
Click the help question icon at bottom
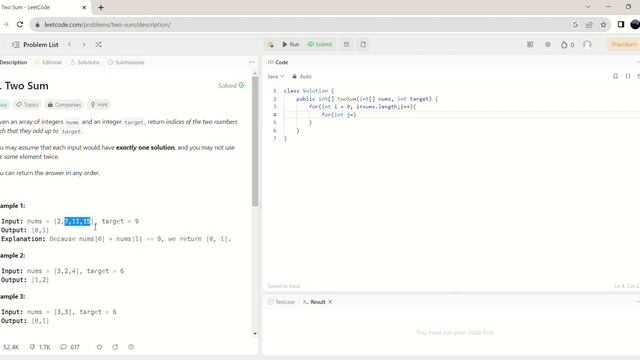tap(131, 347)
